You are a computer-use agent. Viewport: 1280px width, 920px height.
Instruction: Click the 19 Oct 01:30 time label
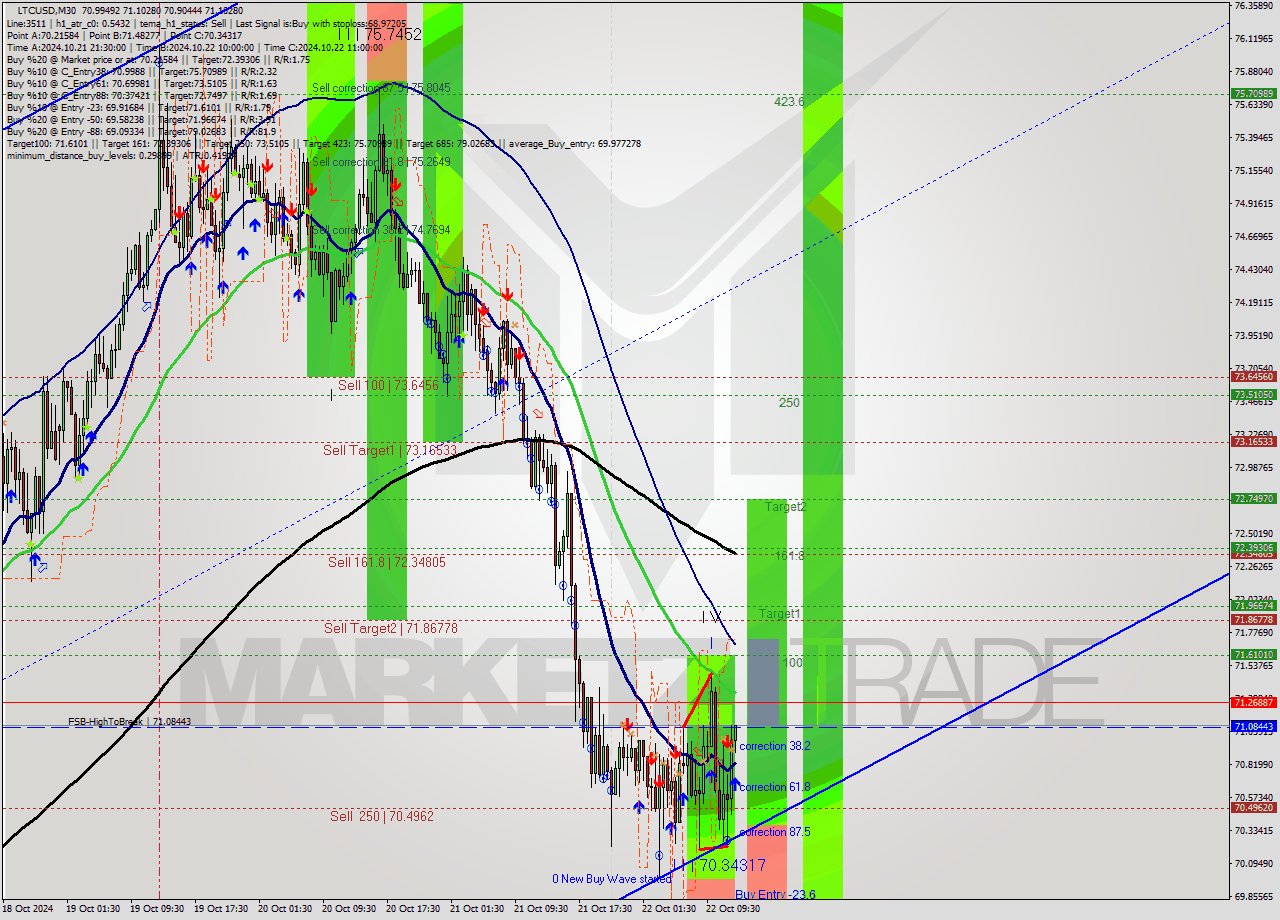pyautogui.click(x=93, y=909)
